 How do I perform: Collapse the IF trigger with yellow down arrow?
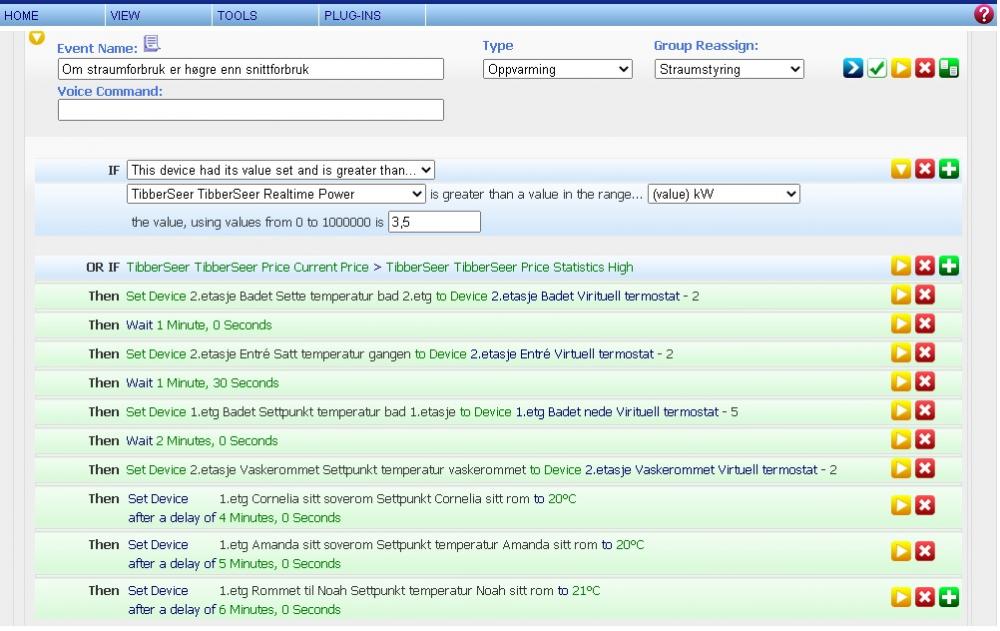point(901,170)
